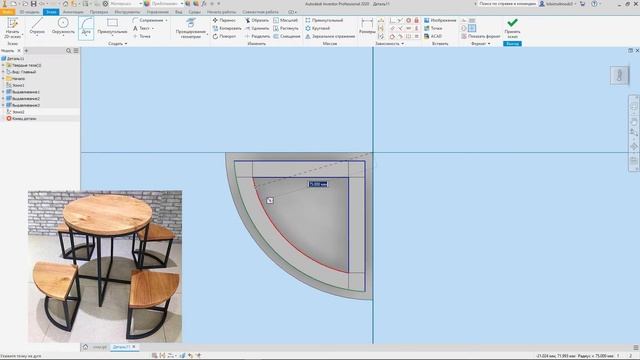Select the Extend (Удлинить) tool
The height and width of the screenshot is (360, 640).
coord(257,28)
